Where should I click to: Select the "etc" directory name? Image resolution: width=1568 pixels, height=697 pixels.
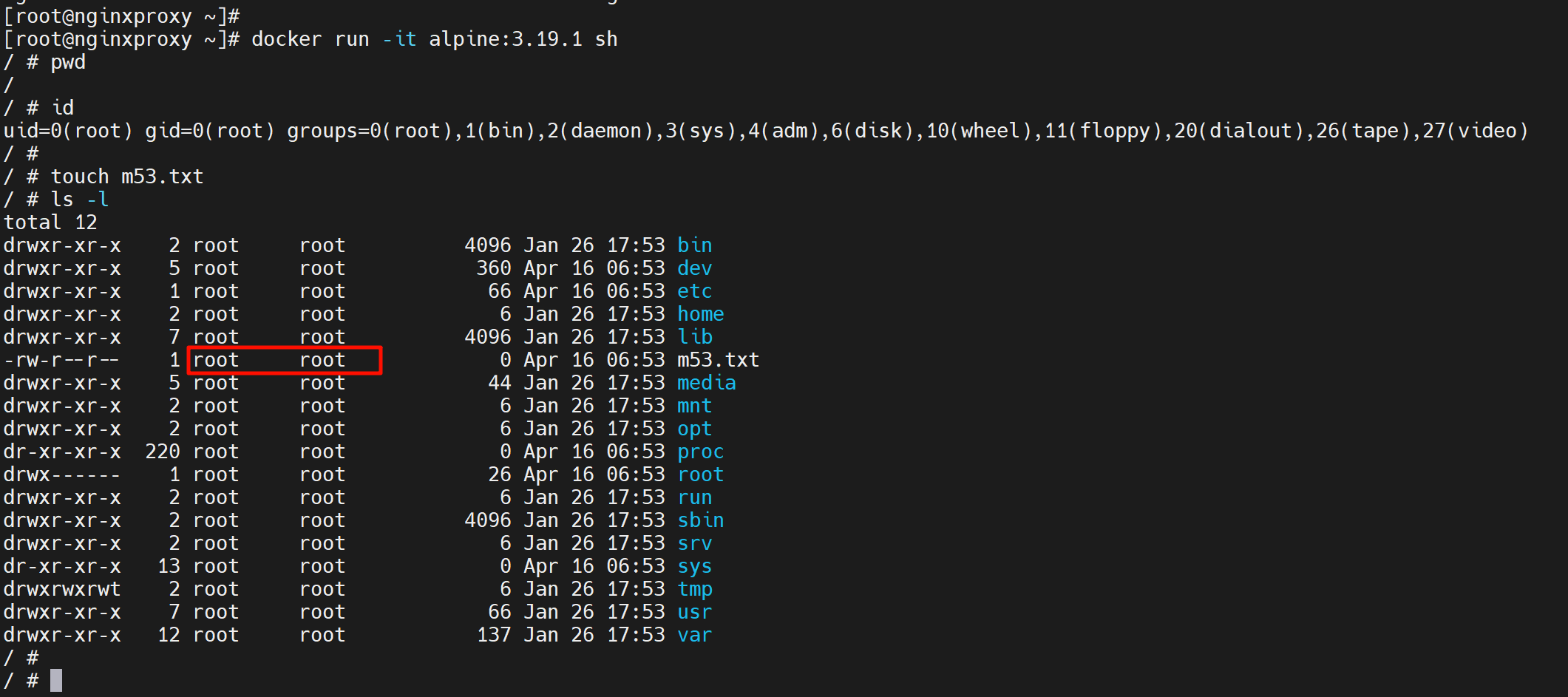(694, 291)
